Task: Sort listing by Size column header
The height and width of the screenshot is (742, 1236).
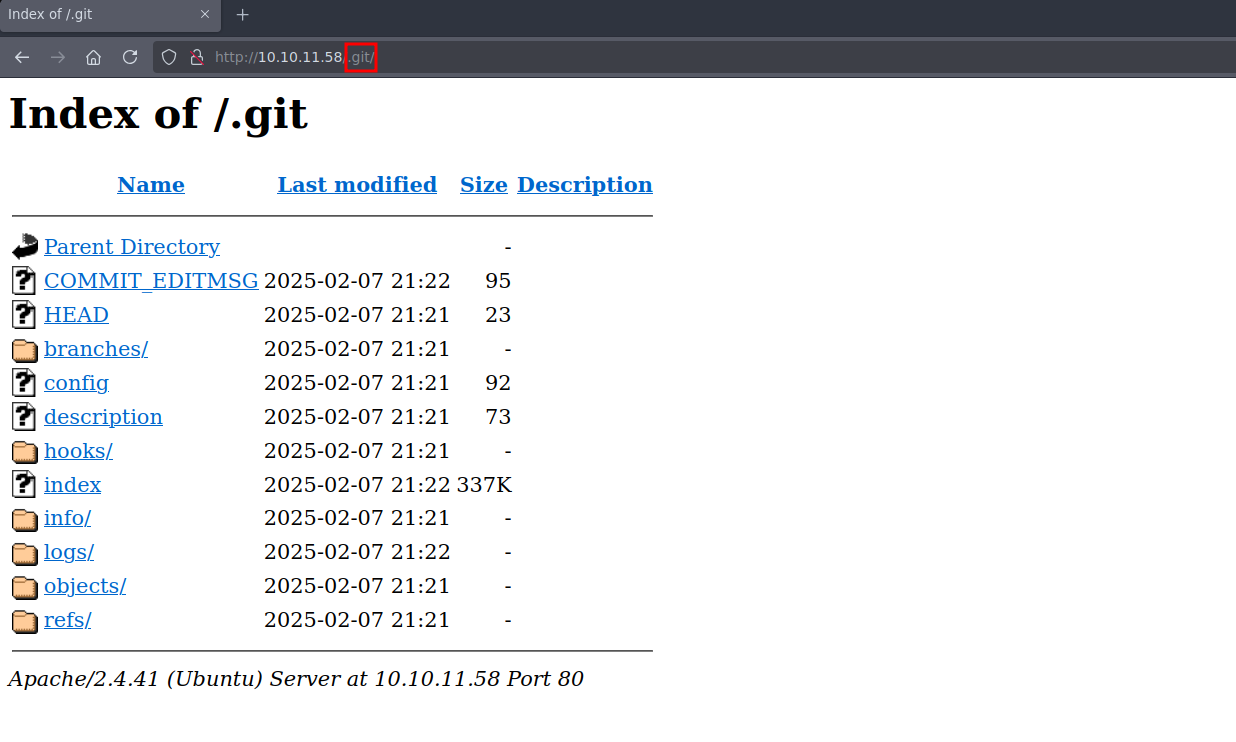Action: pyautogui.click(x=483, y=185)
